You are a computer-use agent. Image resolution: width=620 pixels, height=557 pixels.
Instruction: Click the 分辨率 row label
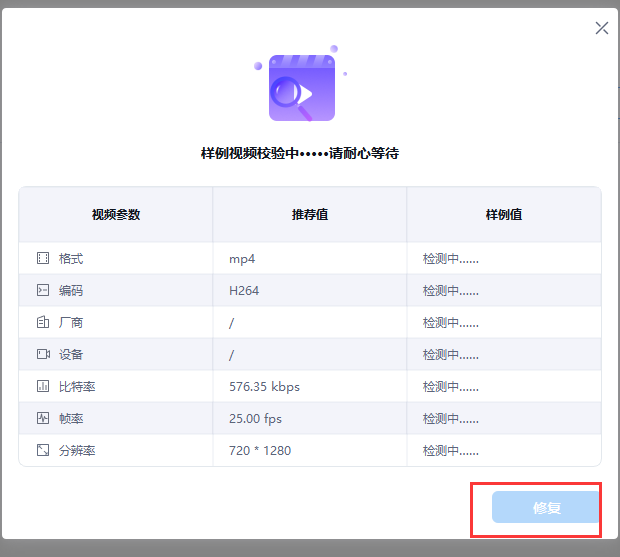click(x=77, y=451)
